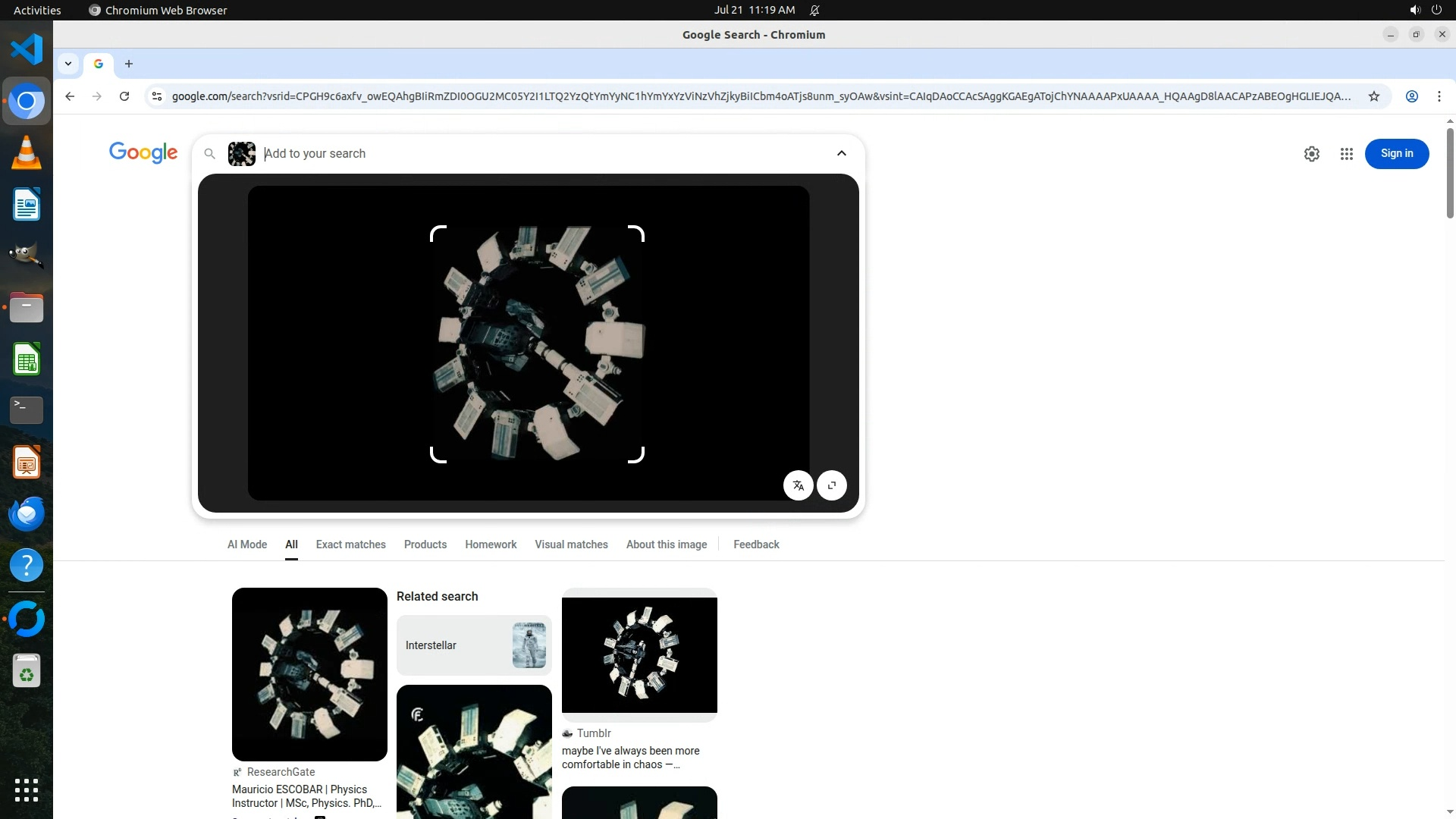
Task: Click the translate image icon
Action: coord(798,485)
